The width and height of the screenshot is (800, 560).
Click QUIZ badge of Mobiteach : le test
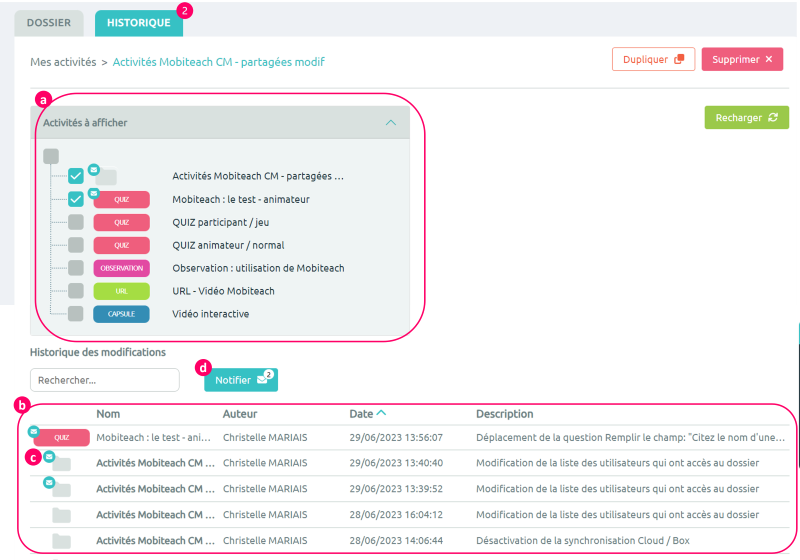coord(121,199)
